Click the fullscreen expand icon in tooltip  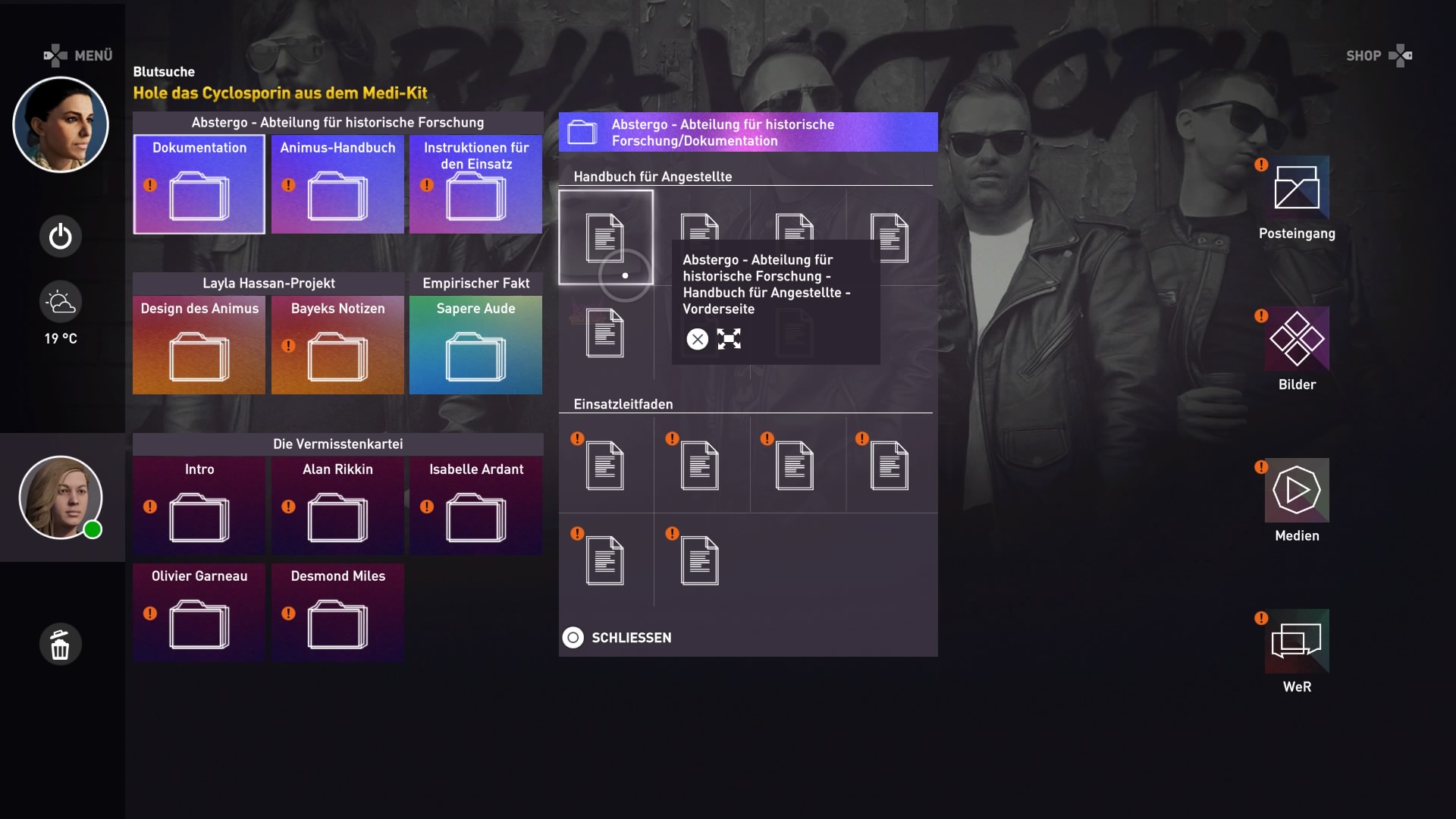730,339
